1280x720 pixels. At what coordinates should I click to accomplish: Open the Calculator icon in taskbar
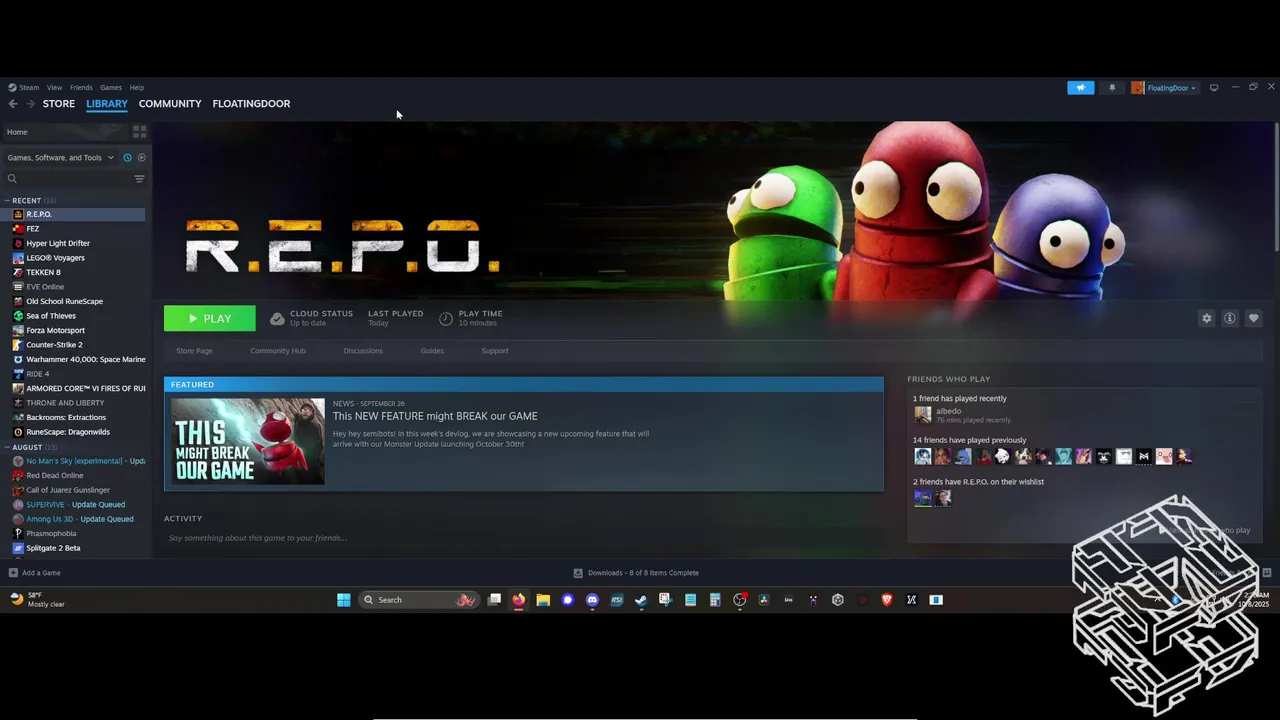pos(715,600)
